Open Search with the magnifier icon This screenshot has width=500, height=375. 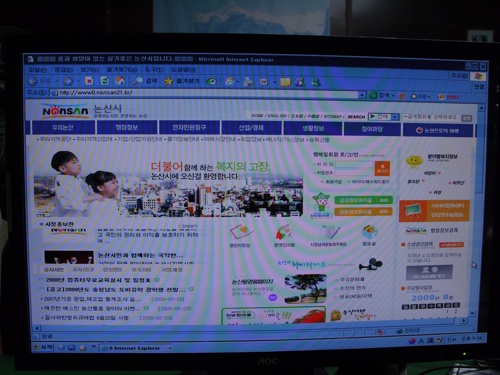coord(137,81)
